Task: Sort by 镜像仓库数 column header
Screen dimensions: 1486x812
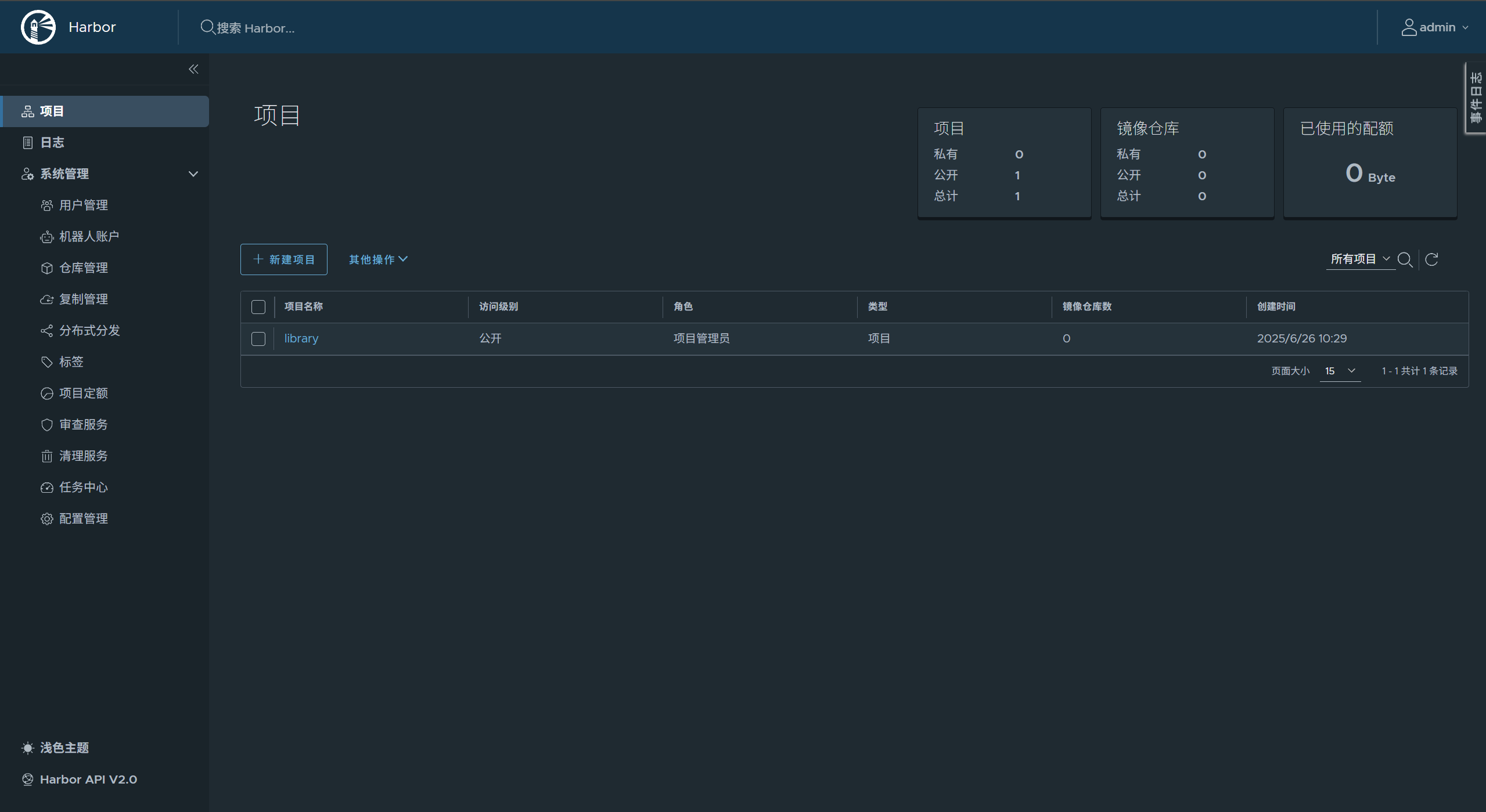Action: [1087, 306]
